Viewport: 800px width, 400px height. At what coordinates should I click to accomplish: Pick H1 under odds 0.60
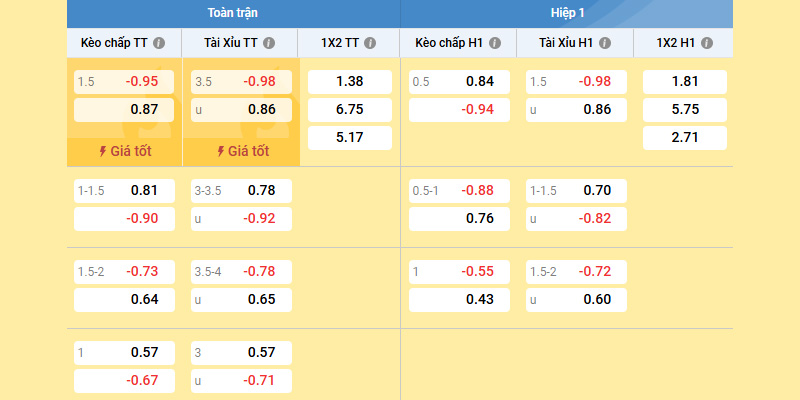[x=577, y=299]
